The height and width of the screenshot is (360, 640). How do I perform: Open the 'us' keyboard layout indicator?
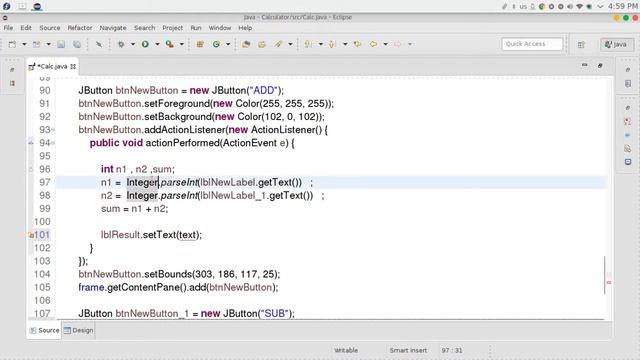click(x=523, y=7)
